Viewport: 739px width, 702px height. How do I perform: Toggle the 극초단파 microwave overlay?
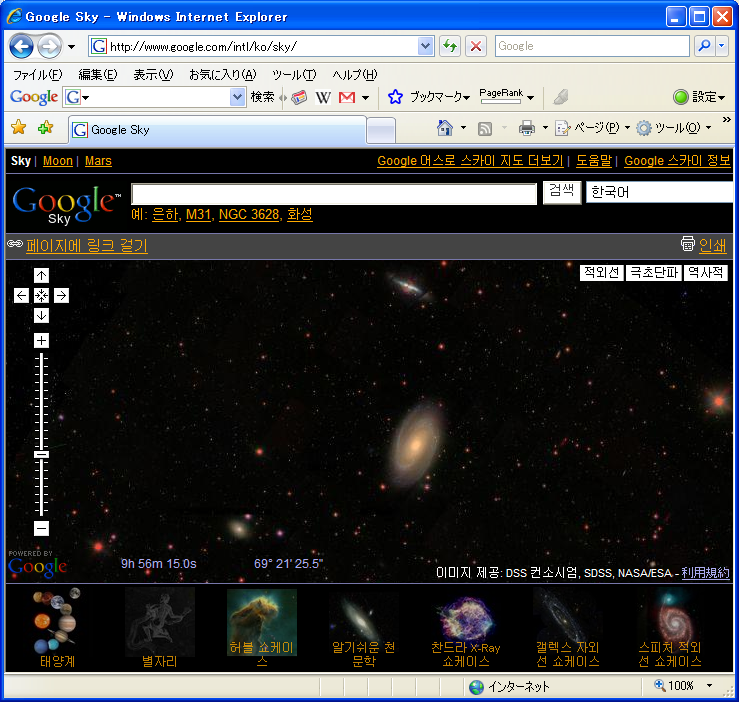coord(654,273)
